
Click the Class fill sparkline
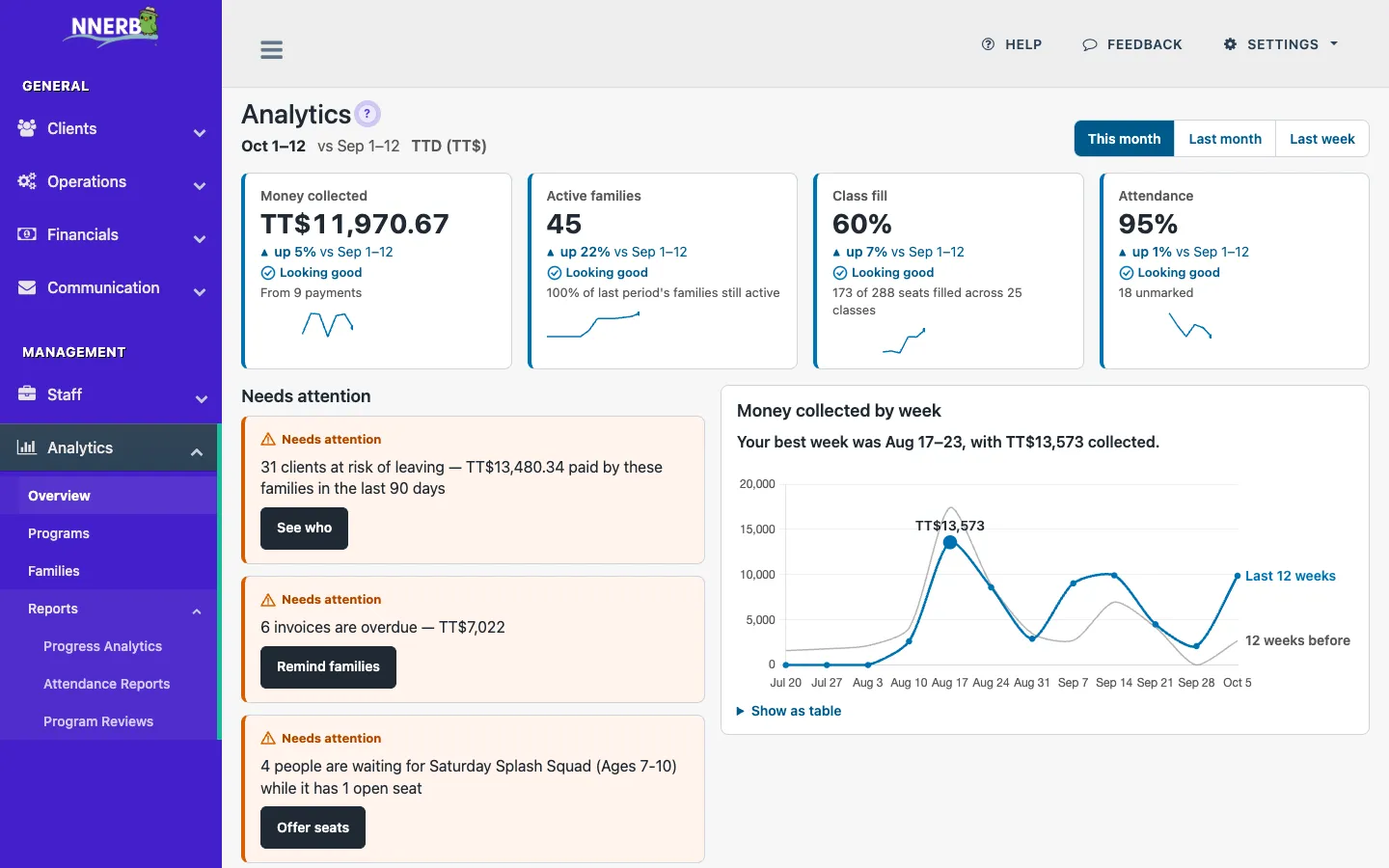pyautogui.click(x=904, y=341)
